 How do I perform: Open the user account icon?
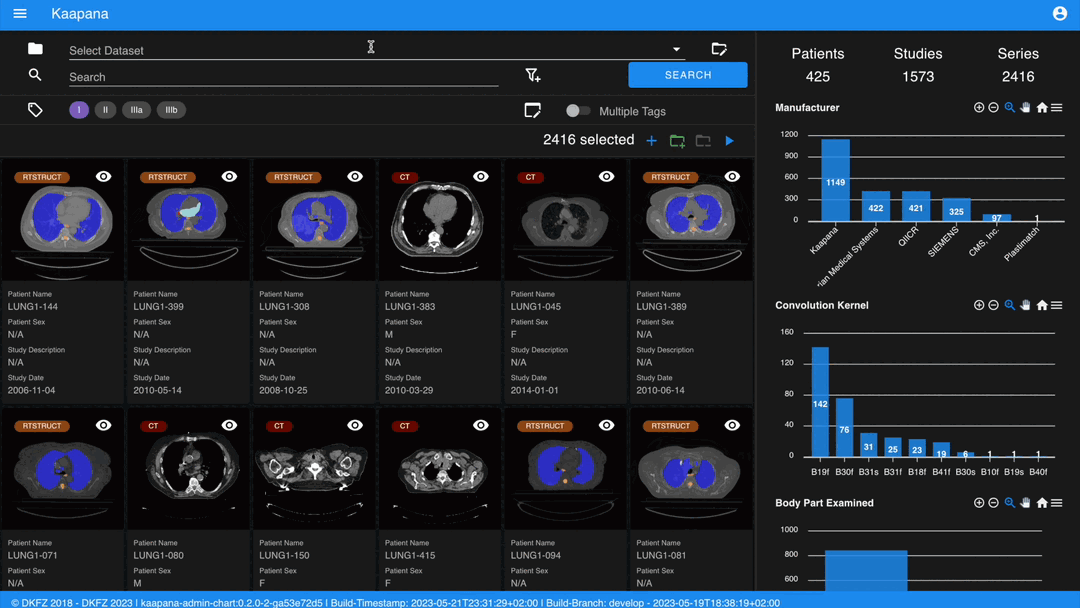click(1060, 14)
